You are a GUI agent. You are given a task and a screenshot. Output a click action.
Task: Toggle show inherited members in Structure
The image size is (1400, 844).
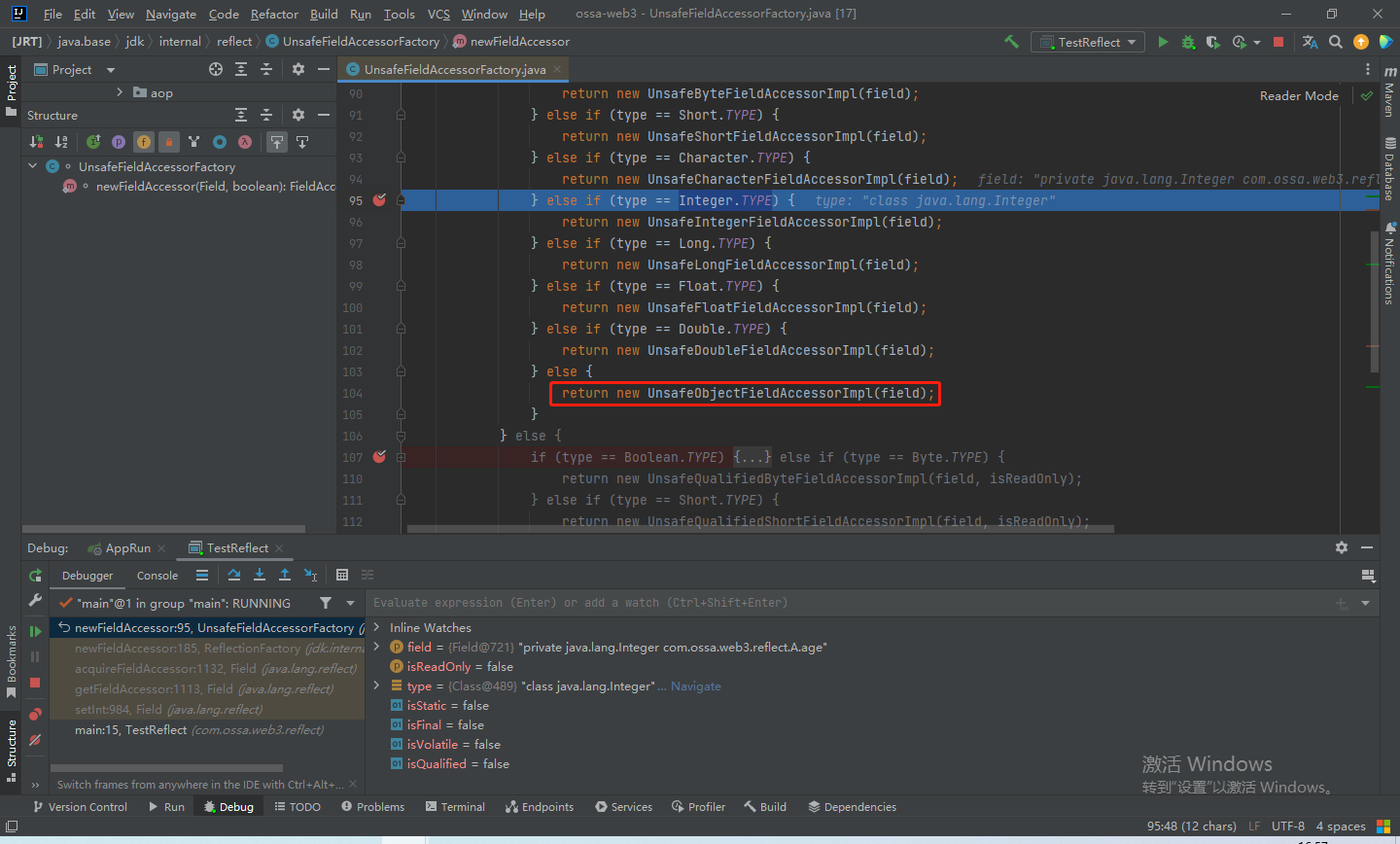click(194, 142)
